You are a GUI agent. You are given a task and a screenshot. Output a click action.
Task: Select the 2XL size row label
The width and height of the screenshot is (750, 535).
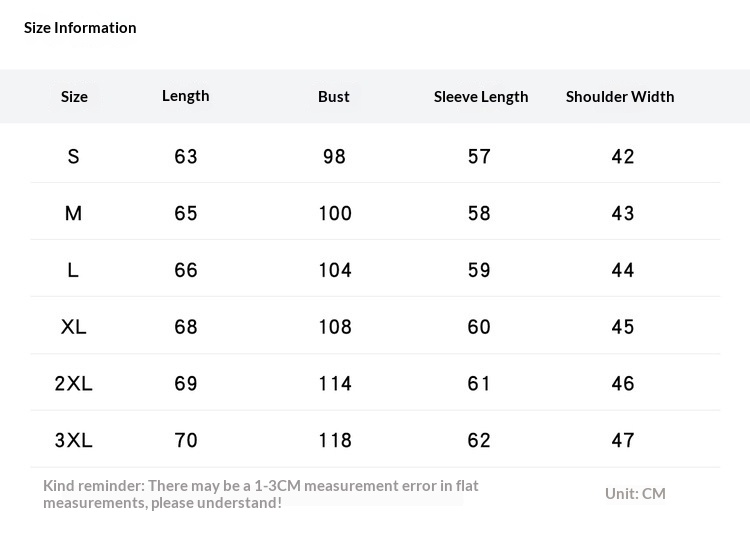pos(74,383)
